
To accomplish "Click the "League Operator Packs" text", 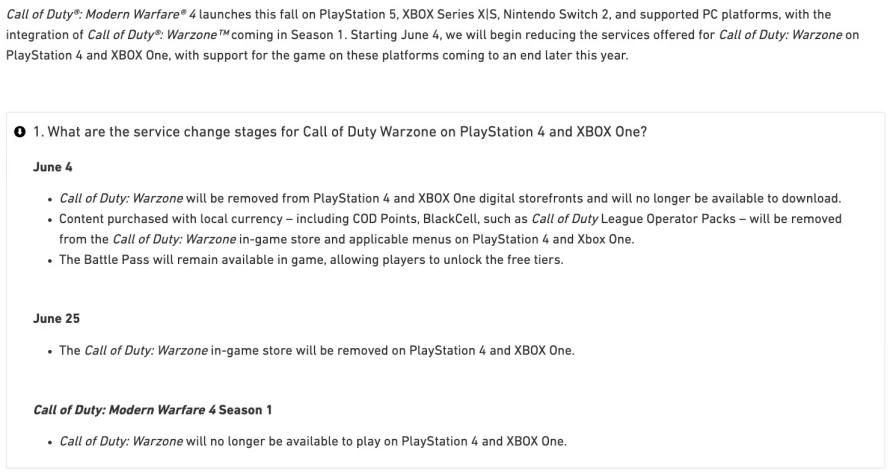I will 668,219.
